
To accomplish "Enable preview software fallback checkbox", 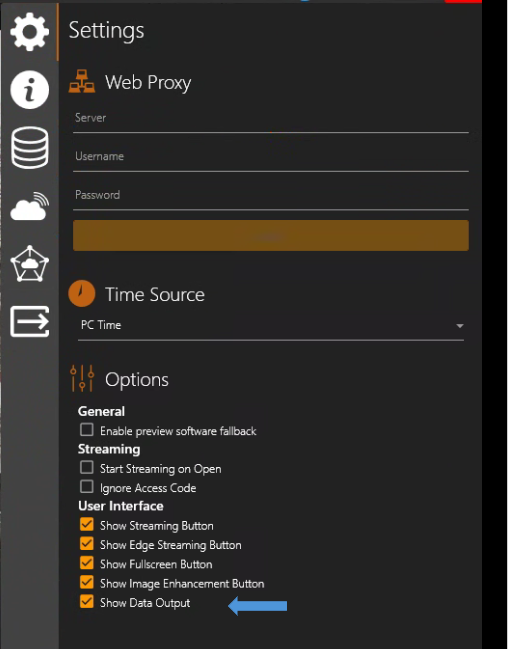I will pyautogui.click(x=87, y=430).
